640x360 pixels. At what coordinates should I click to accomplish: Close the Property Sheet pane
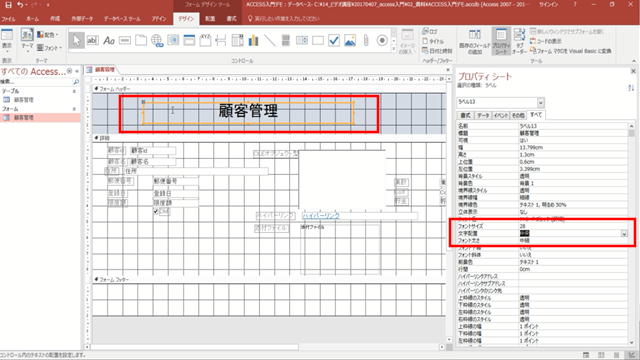coord(633,71)
